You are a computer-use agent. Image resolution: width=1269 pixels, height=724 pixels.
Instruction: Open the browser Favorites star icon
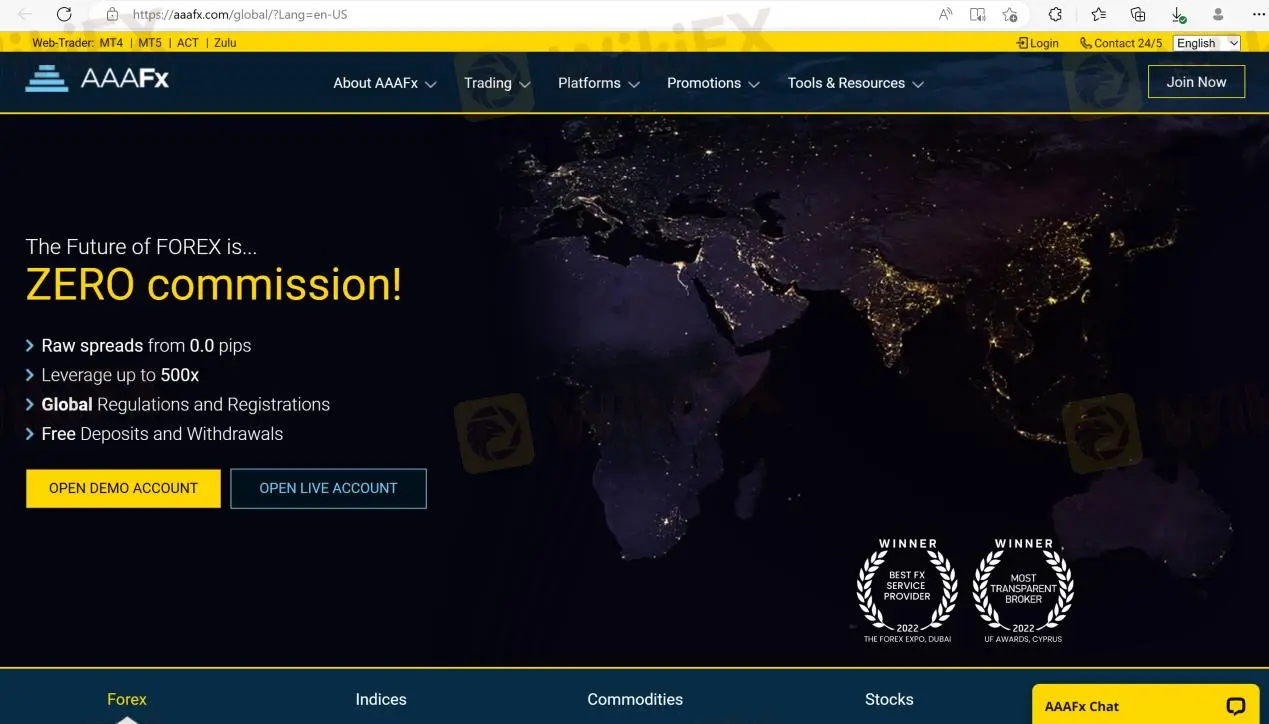pyautogui.click(x=1096, y=14)
